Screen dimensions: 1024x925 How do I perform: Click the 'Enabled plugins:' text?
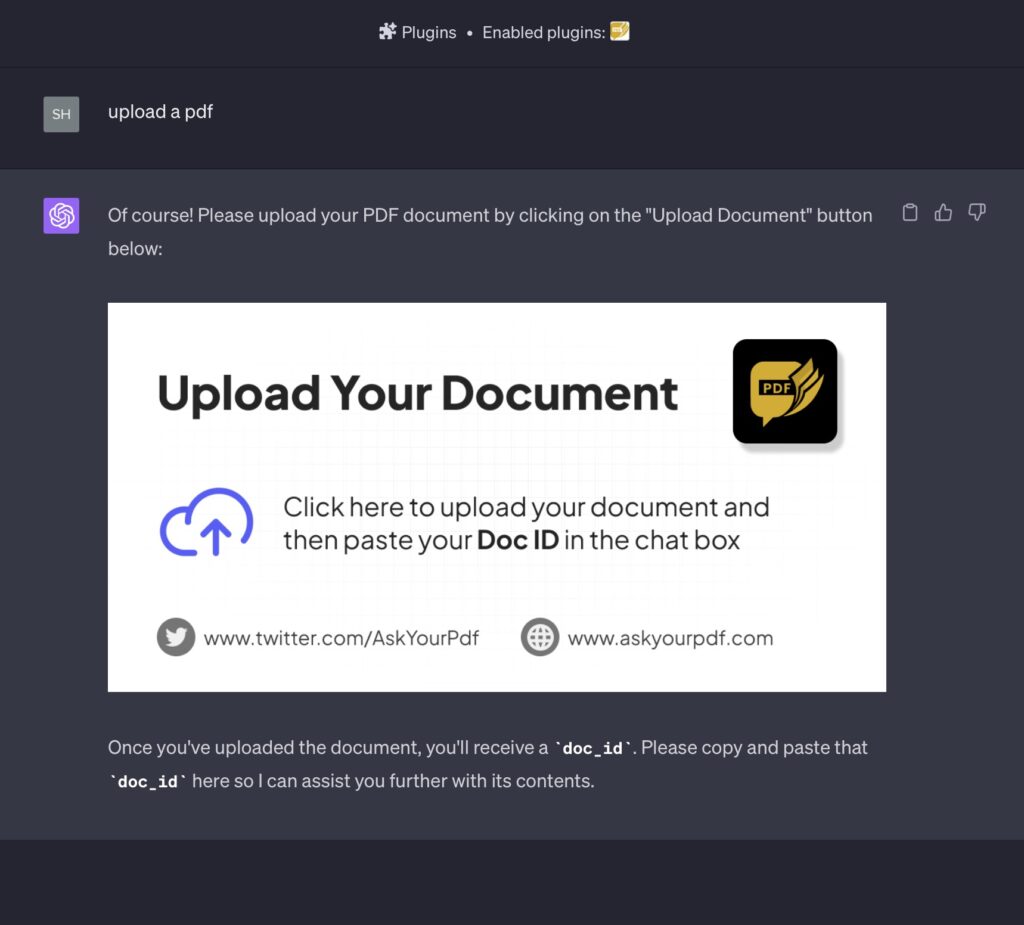pyautogui.click(x=543, y=32)
